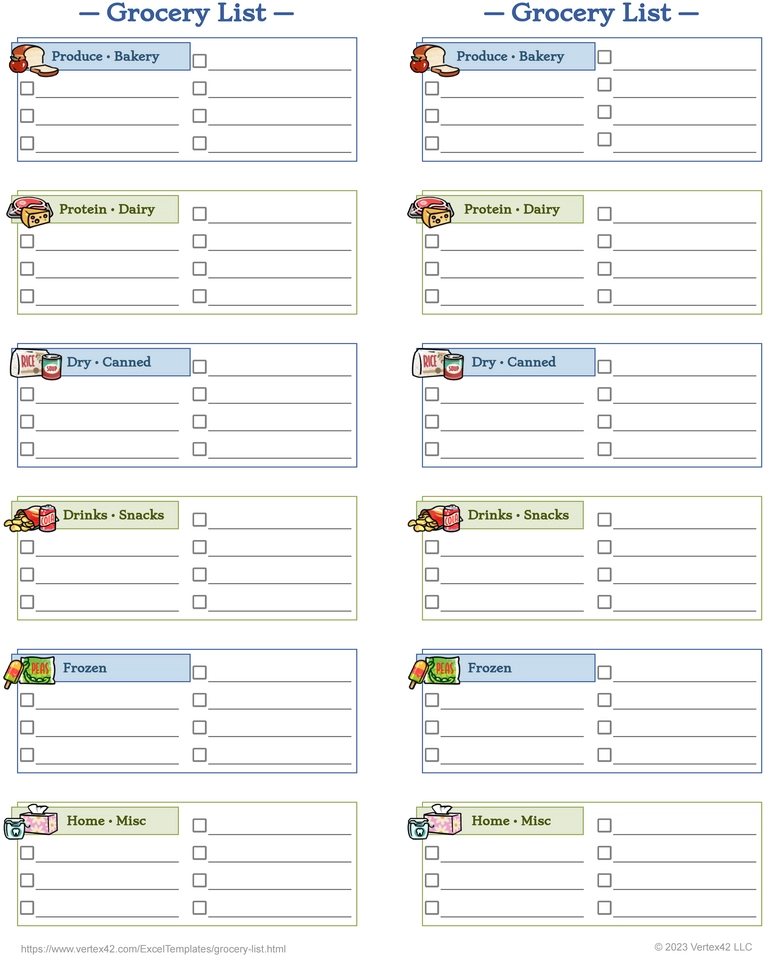764x956 pixels.
Task: Check first checkbox under right Frozen header
Action: point(432,700)
